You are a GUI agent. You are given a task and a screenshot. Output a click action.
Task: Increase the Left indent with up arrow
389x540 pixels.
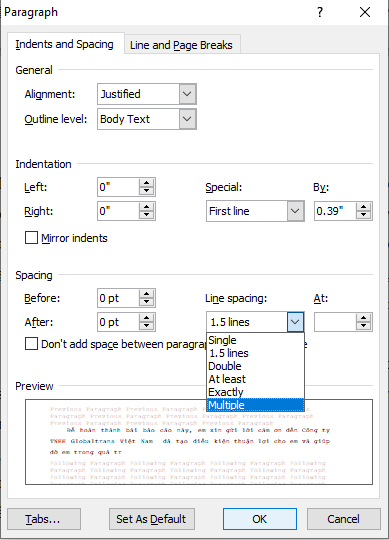(x=146, y=183)
